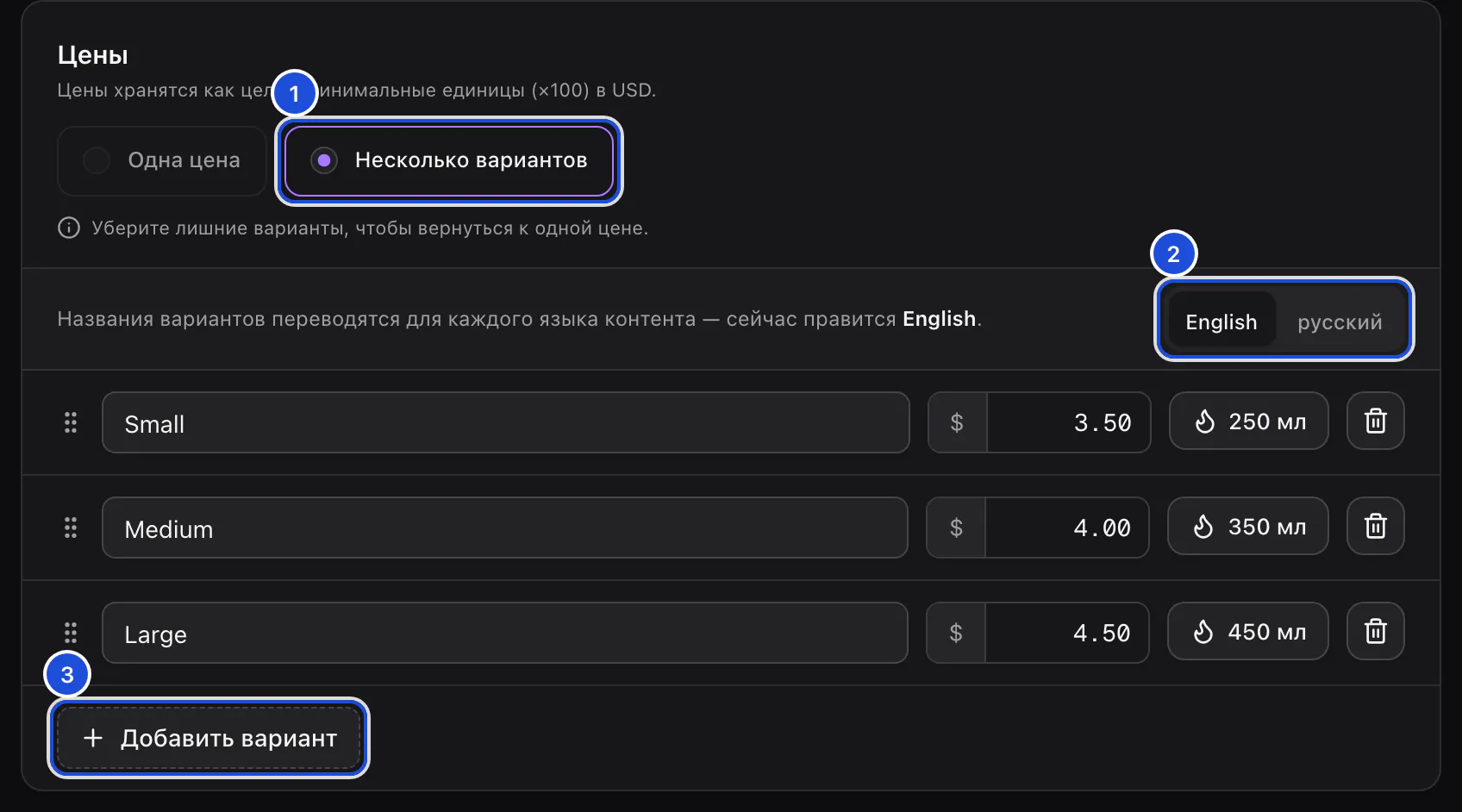Open the 450 мл volume selector

[x=1247, y=631]
